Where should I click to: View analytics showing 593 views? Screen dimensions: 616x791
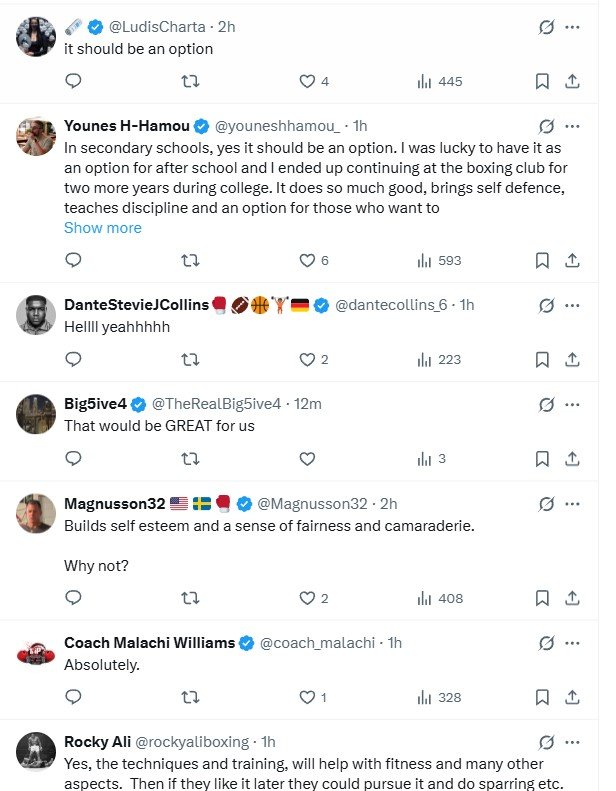[439, 260]
